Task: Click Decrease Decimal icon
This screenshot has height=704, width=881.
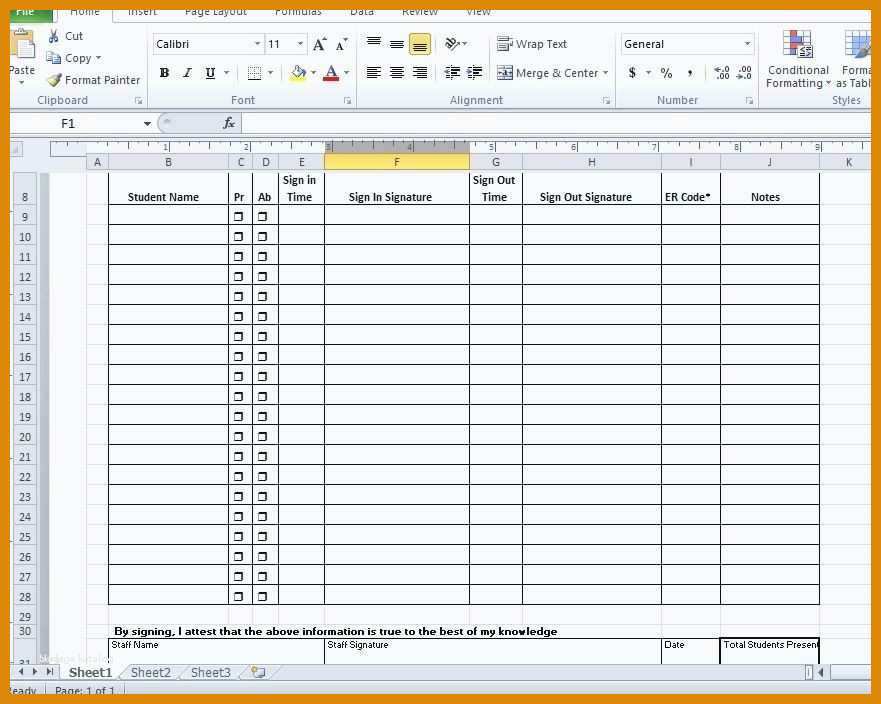Action: tap(744, 72)
